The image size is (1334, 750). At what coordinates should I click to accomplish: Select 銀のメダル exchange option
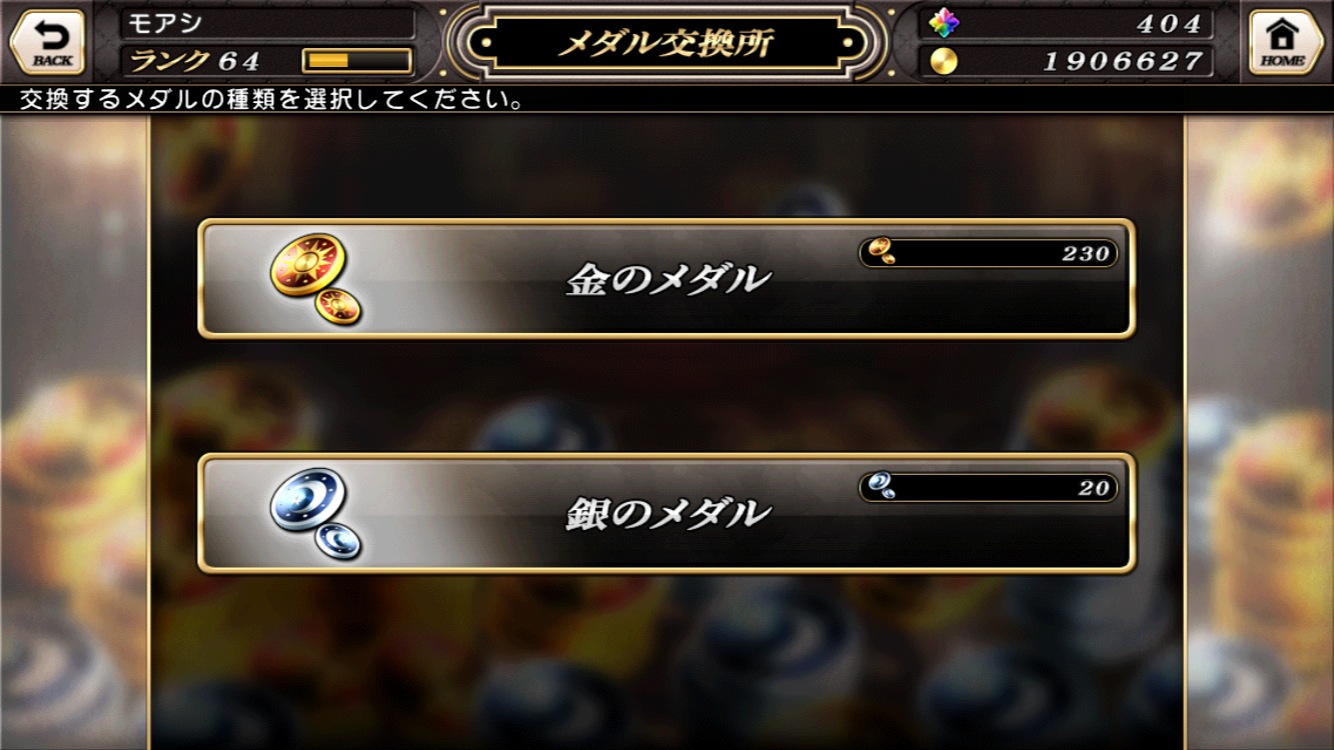666,513
